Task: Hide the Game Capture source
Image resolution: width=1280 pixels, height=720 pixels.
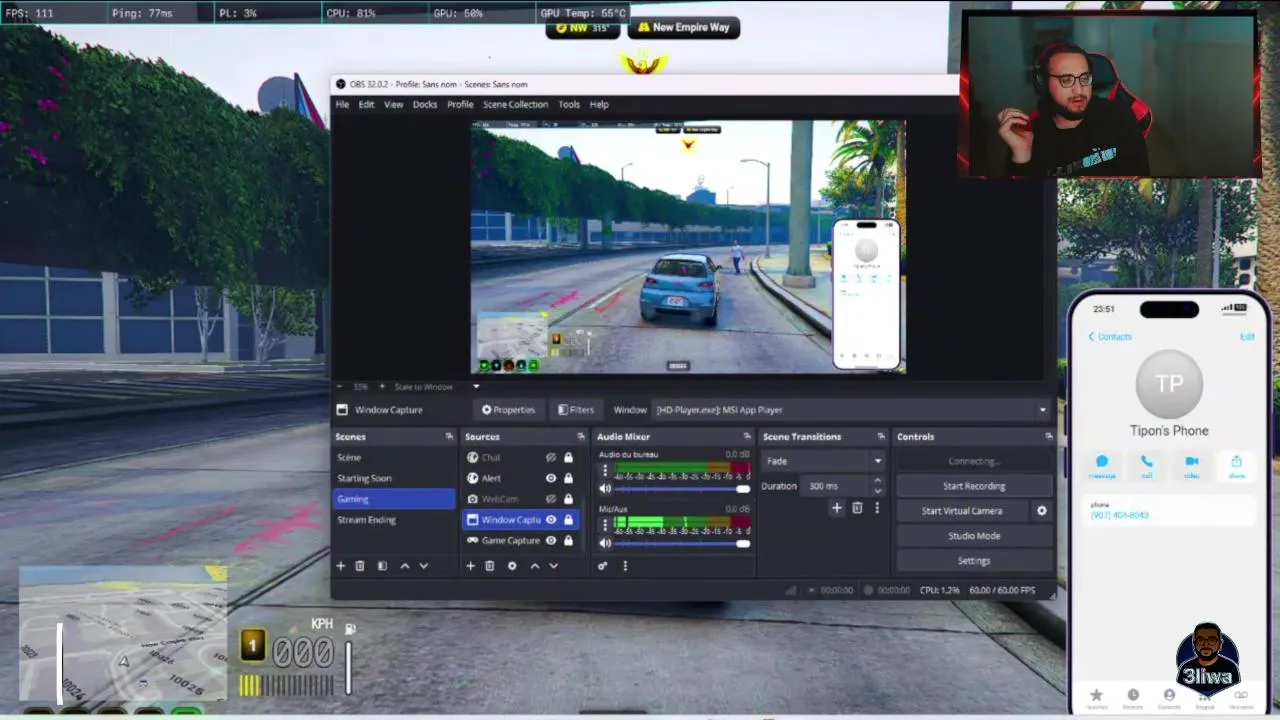Action: tap(551, 541)
